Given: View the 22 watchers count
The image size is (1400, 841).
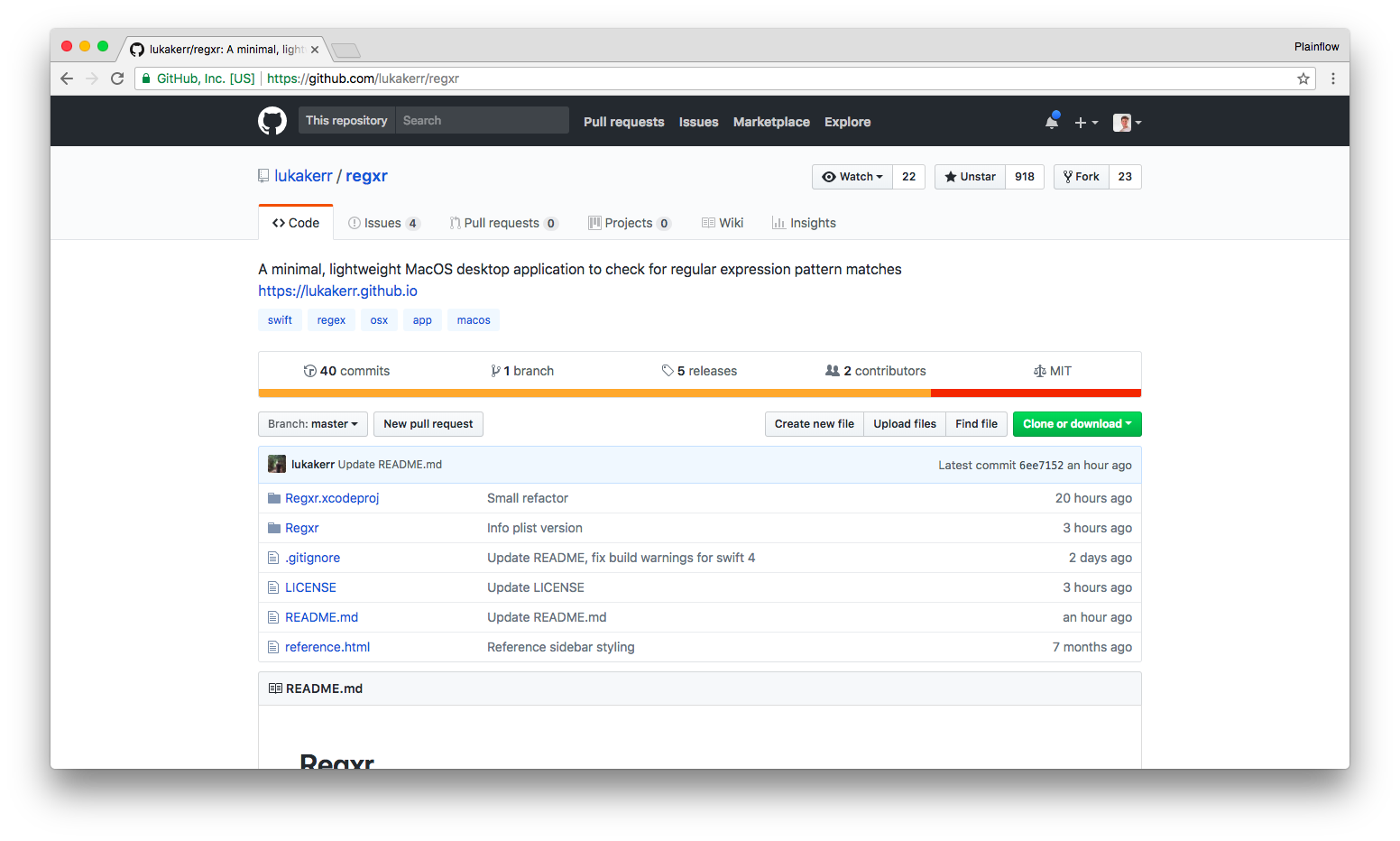Looking at the screenshot, I should 909,177.
